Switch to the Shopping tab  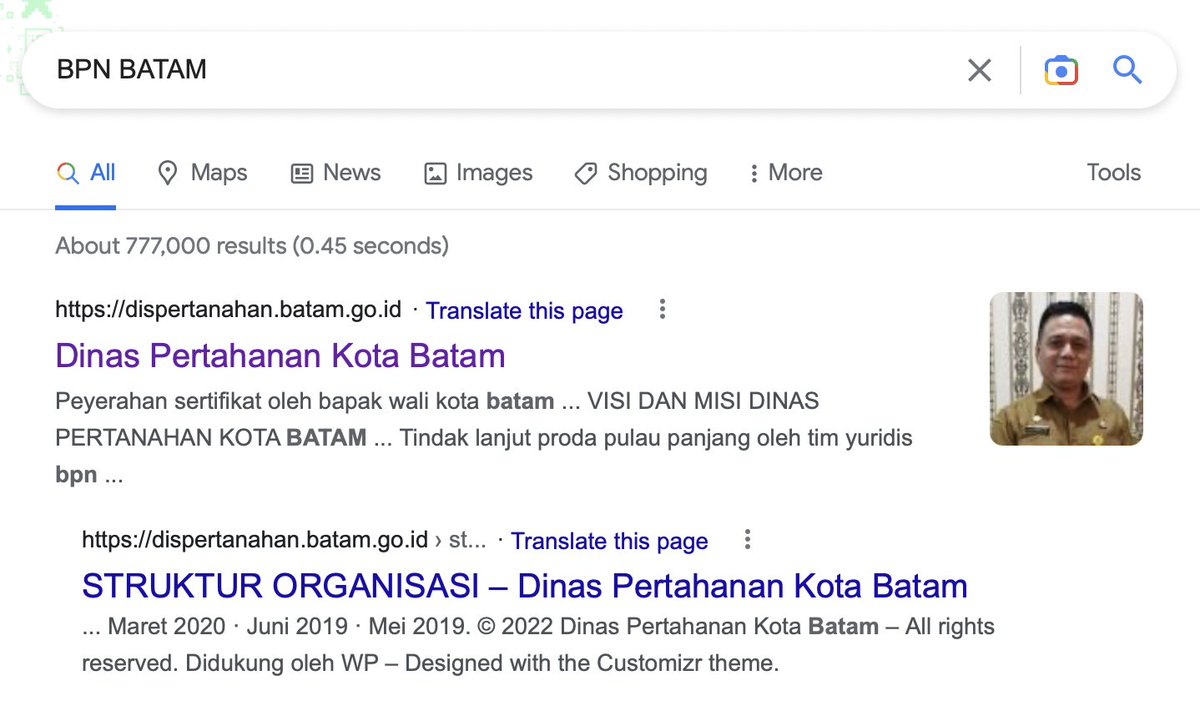641,173
